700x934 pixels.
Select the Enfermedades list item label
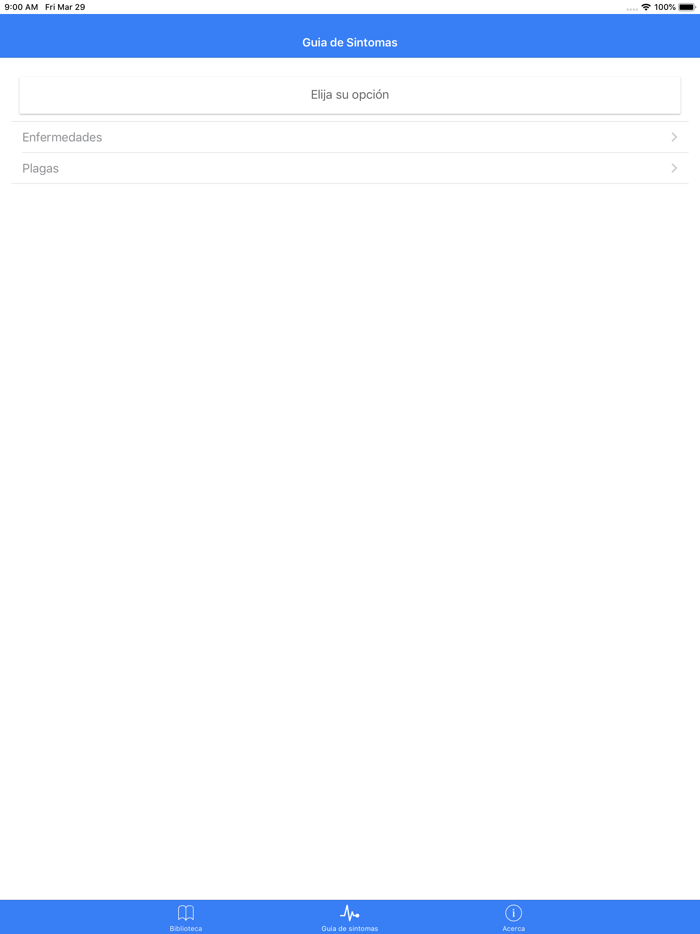click(x=62, y=137)
